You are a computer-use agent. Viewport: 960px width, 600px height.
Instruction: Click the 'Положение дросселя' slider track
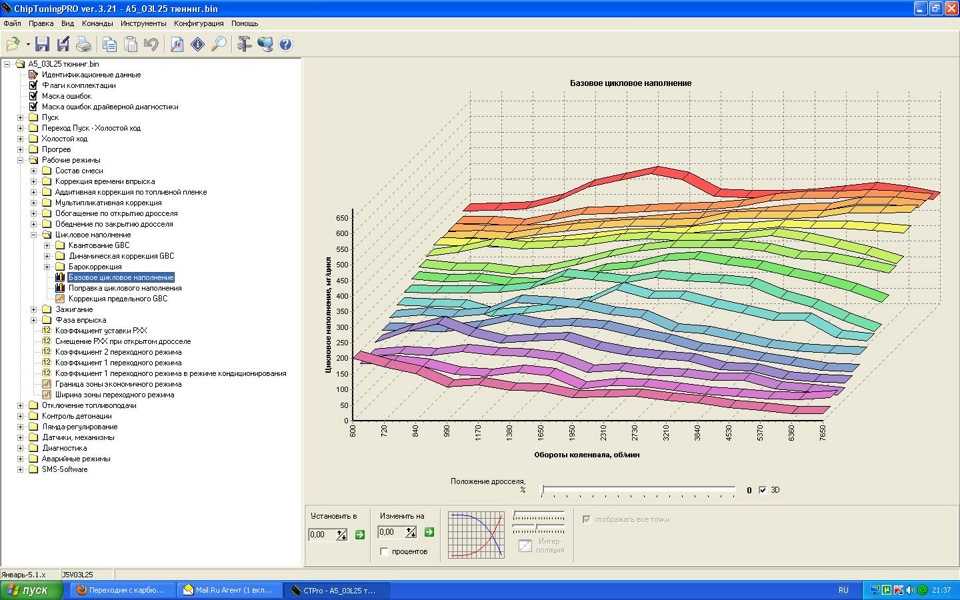tap(640, 490)
